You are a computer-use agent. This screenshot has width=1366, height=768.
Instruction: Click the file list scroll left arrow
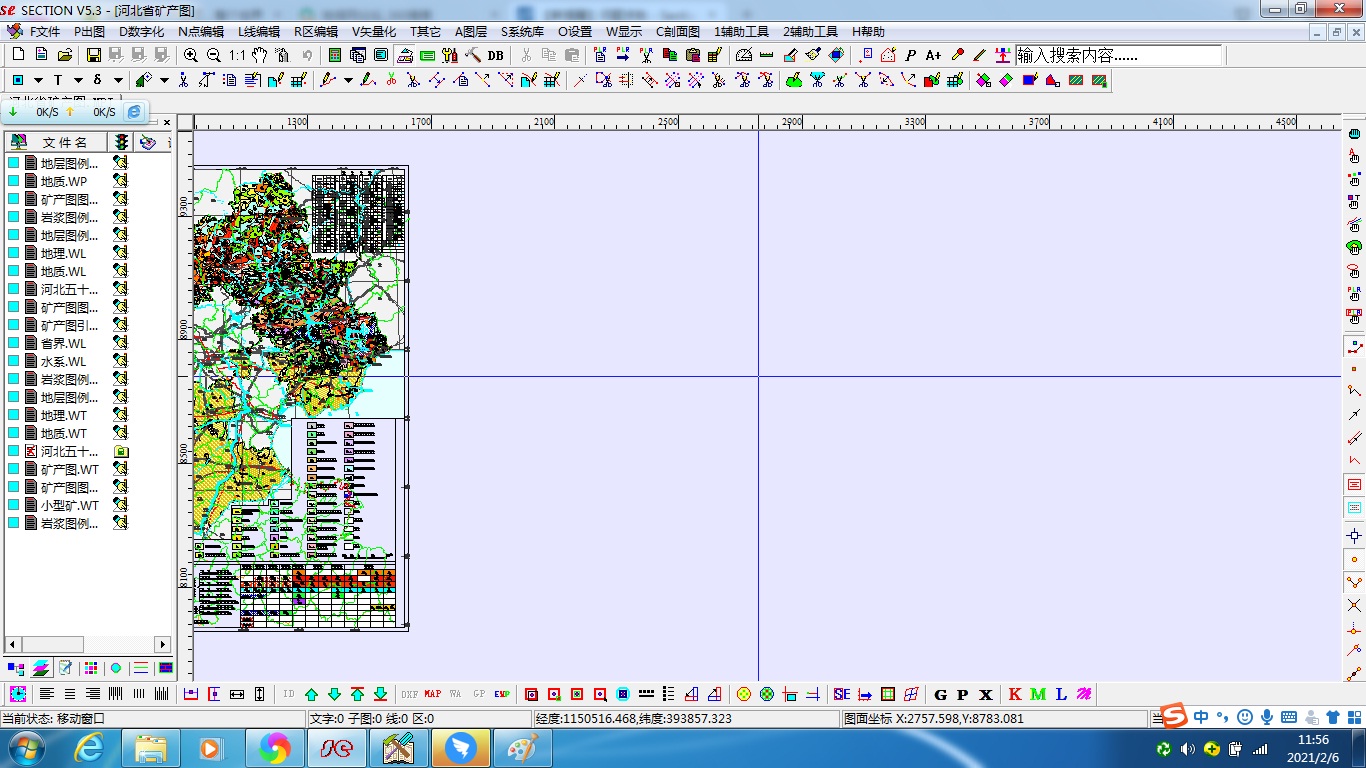tap(13, 644)
